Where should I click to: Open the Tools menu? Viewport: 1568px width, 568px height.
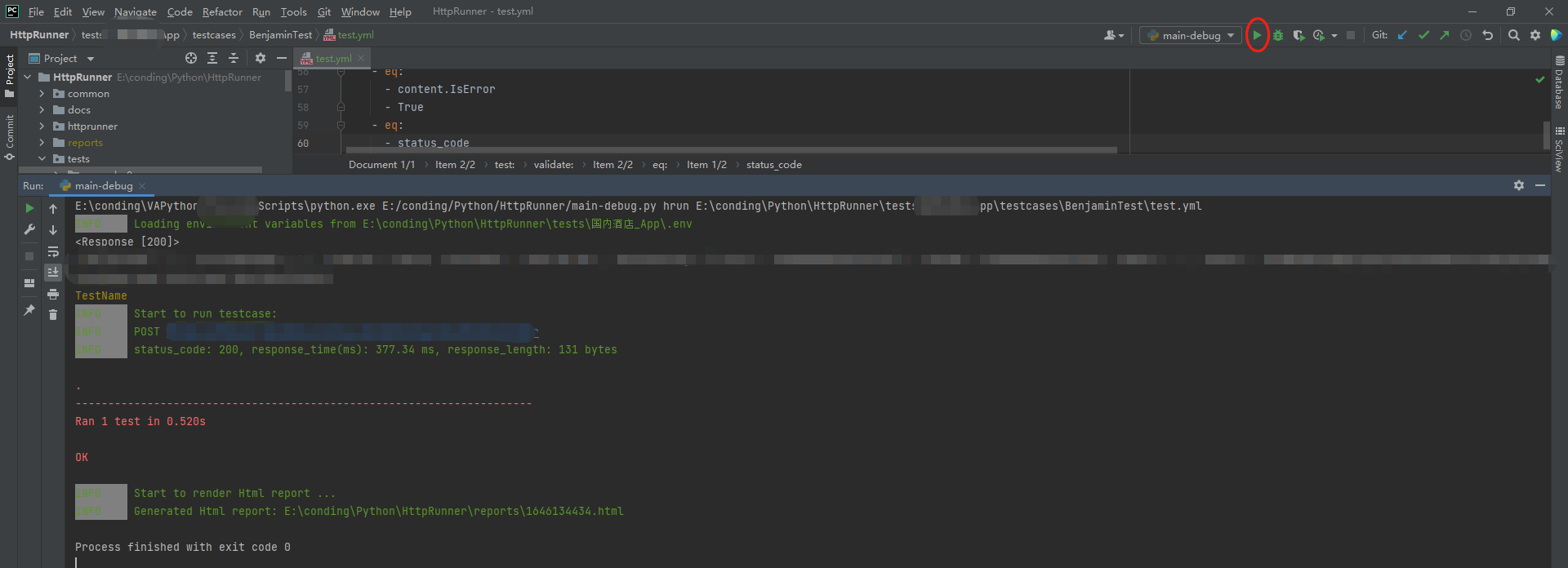(x=293, y=11)
